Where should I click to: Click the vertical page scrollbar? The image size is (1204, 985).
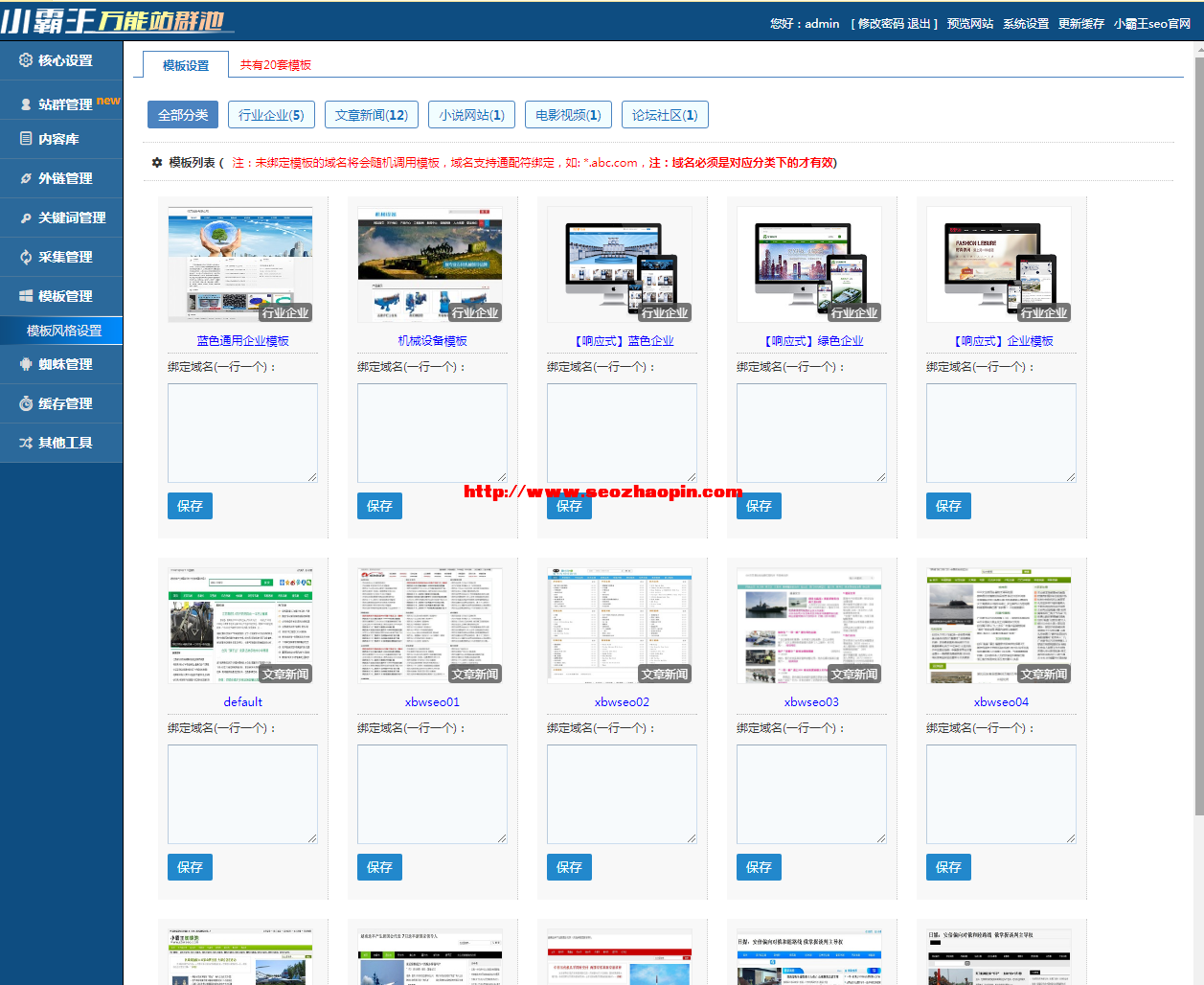[x=1198, y=431]
